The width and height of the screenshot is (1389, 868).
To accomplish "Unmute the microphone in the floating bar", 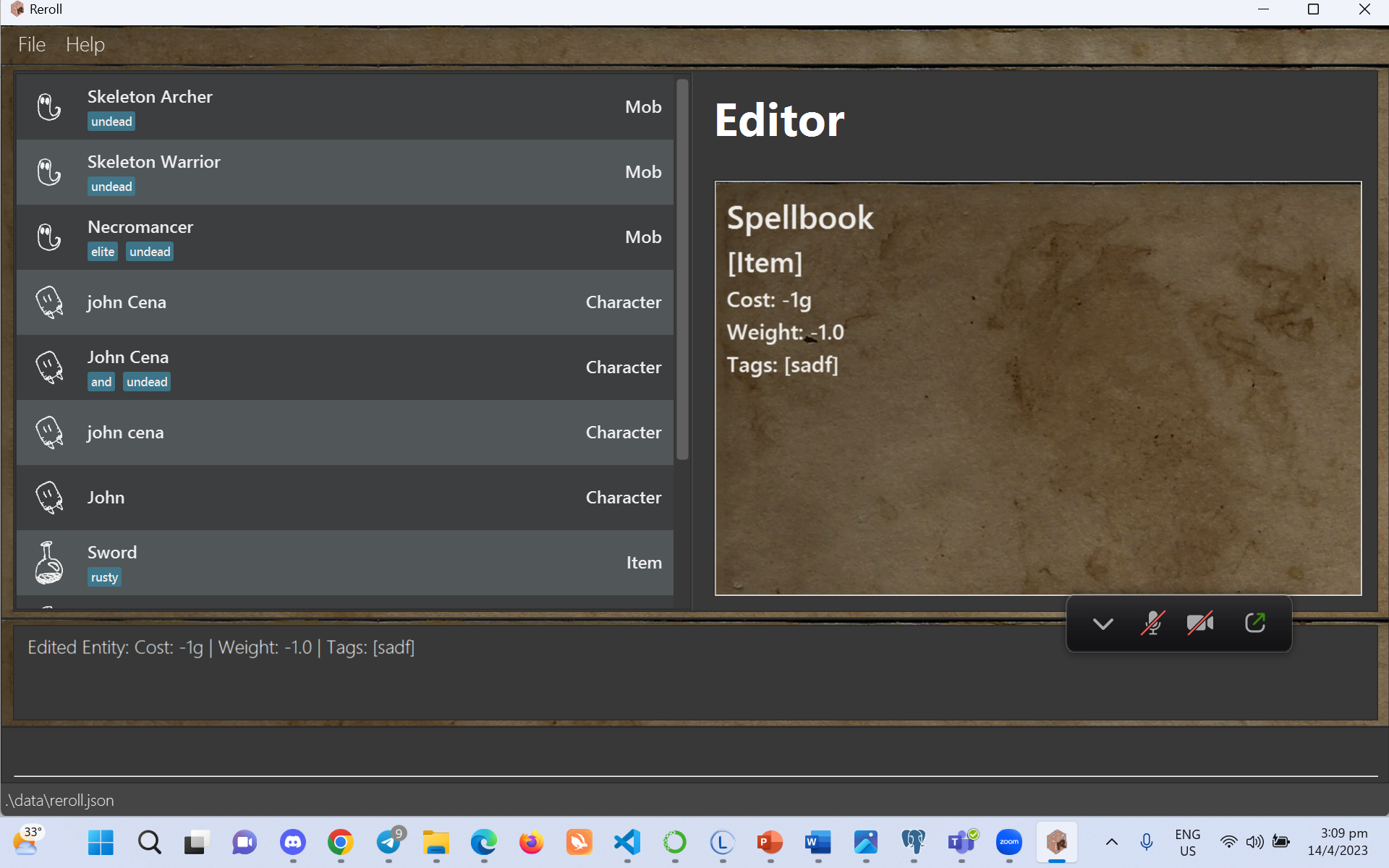I will [1152, 623].
